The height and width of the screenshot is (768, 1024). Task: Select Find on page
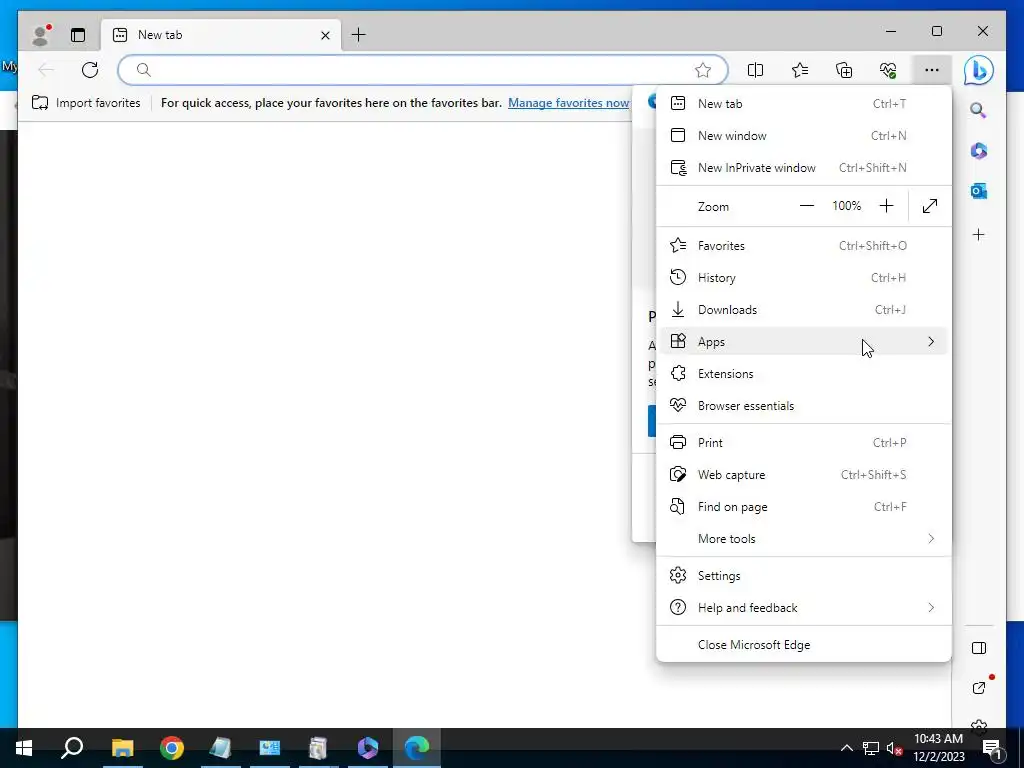pyautogui.click(x=804, y=506)
